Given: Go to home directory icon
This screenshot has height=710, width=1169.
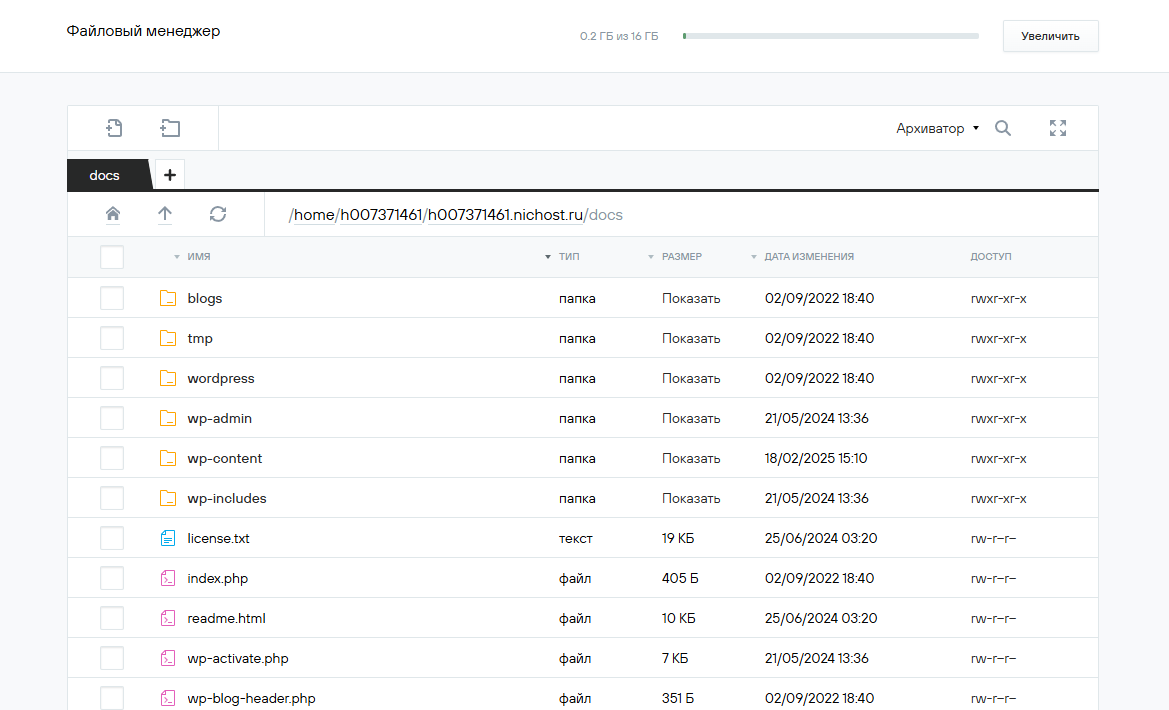Looking at the screenshot, I should (x=113, y=214).
